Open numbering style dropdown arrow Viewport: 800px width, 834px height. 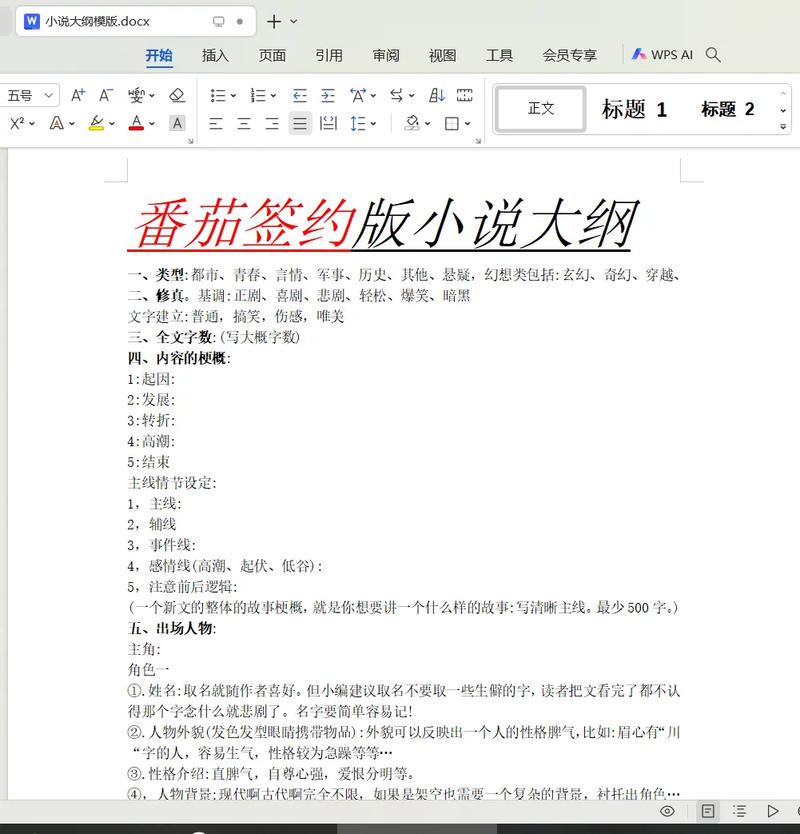click(x=273, y=96)
